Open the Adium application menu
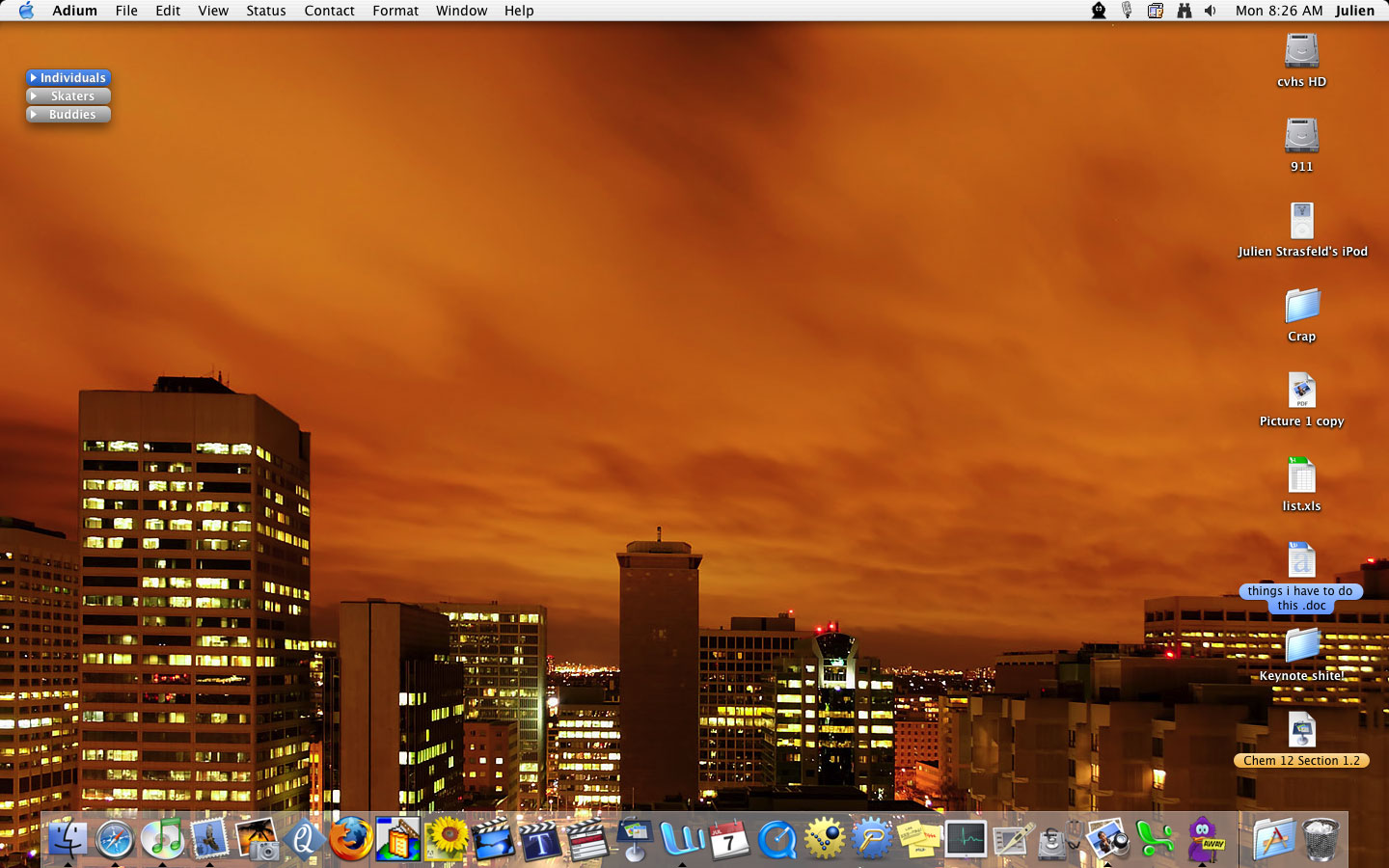 pos(75,11)
